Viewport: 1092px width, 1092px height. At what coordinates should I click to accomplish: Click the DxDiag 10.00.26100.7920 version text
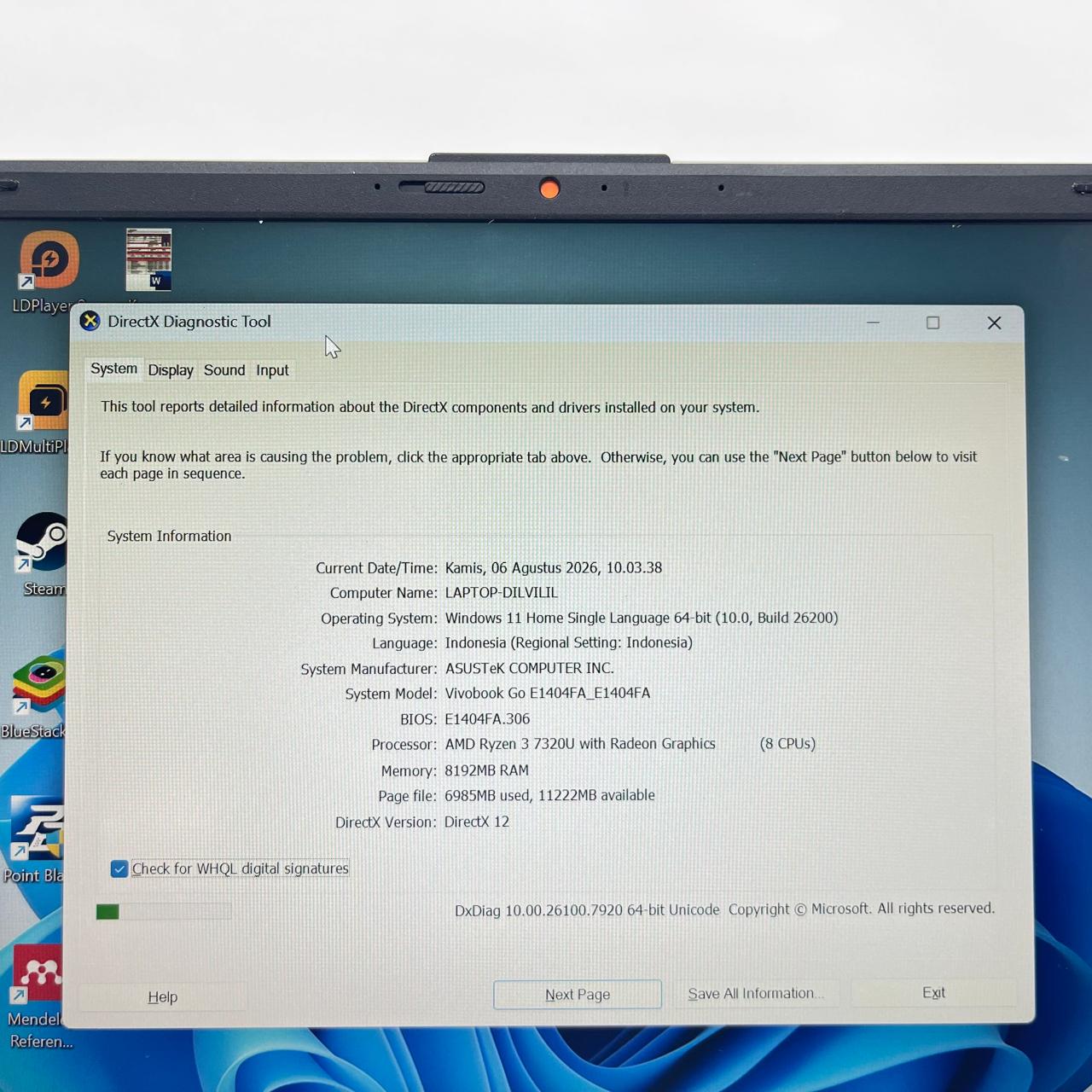coord(587,910)
